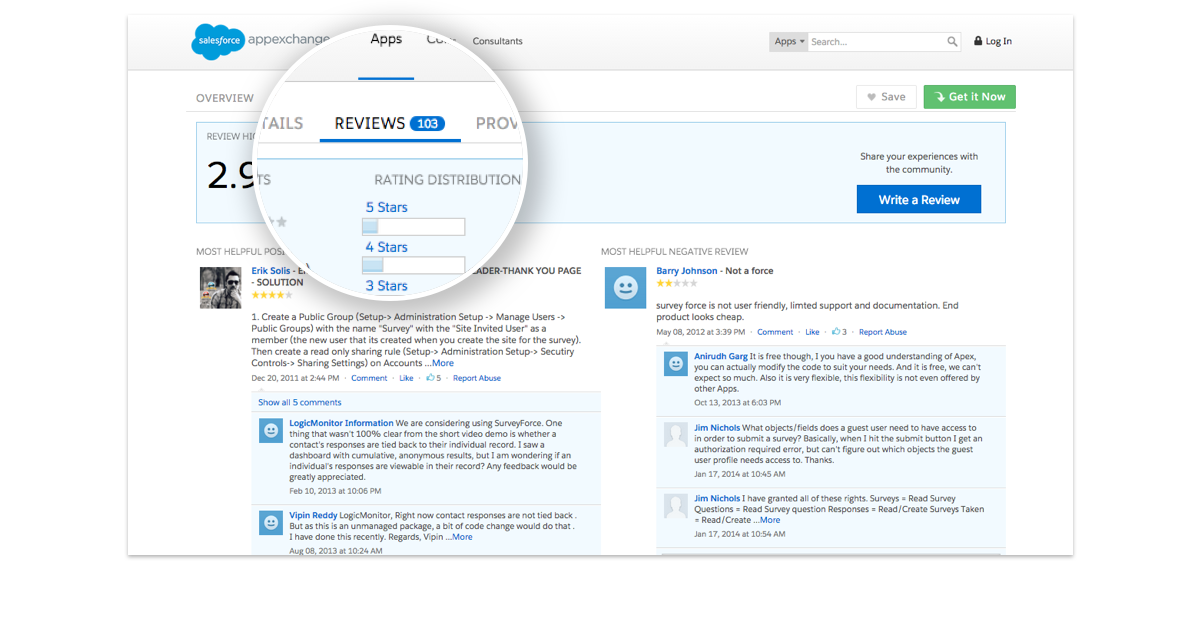Image resolution: width=1200 pixels, height=640 pixels.
Task: Click the lock icon beside Log In
Action: pyautogui.click(x=978, y=41)
